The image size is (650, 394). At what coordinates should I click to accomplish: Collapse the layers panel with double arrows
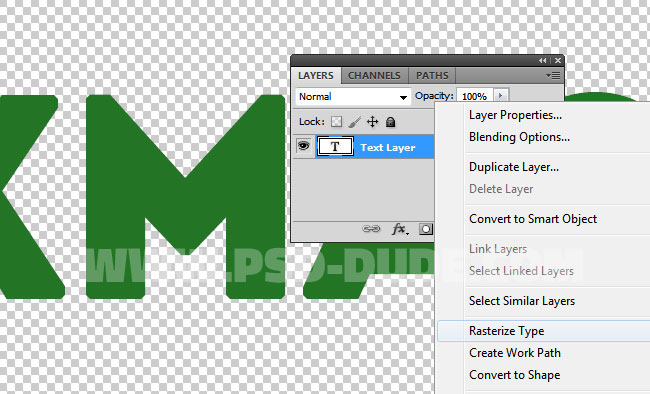(543, 61)
